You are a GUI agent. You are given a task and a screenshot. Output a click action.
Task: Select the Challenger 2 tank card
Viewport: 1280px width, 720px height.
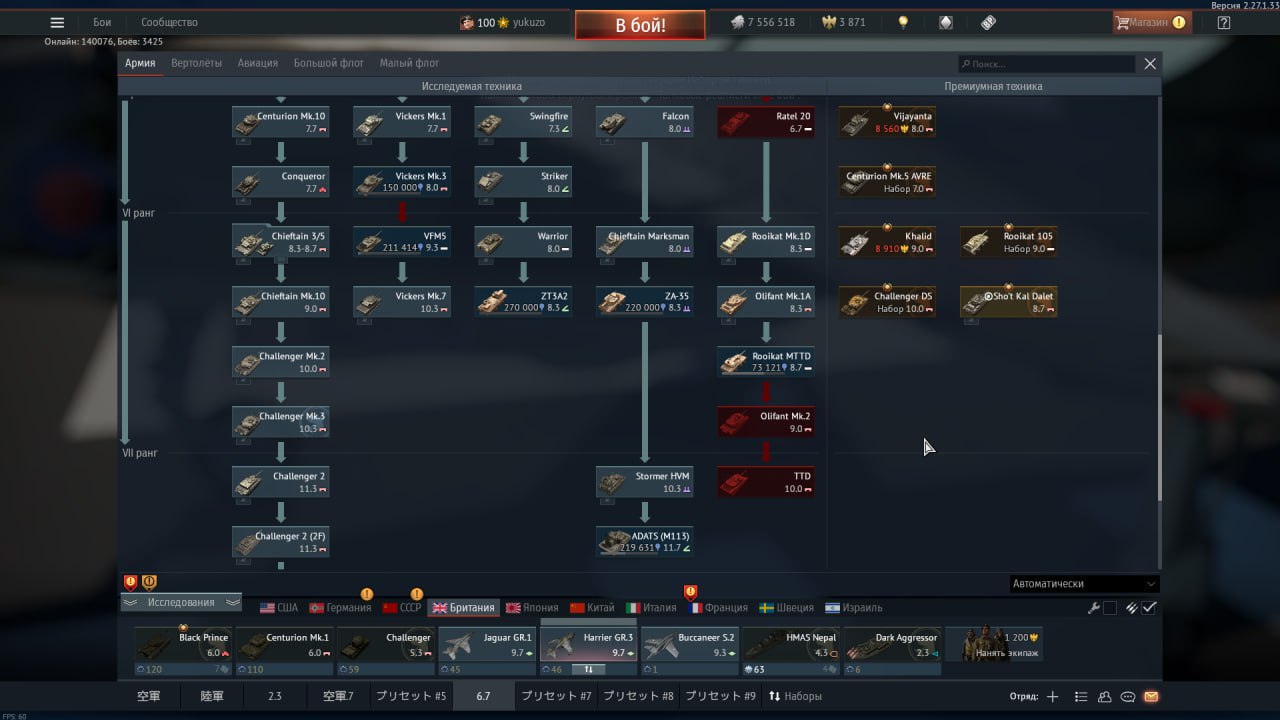(281, 483)
